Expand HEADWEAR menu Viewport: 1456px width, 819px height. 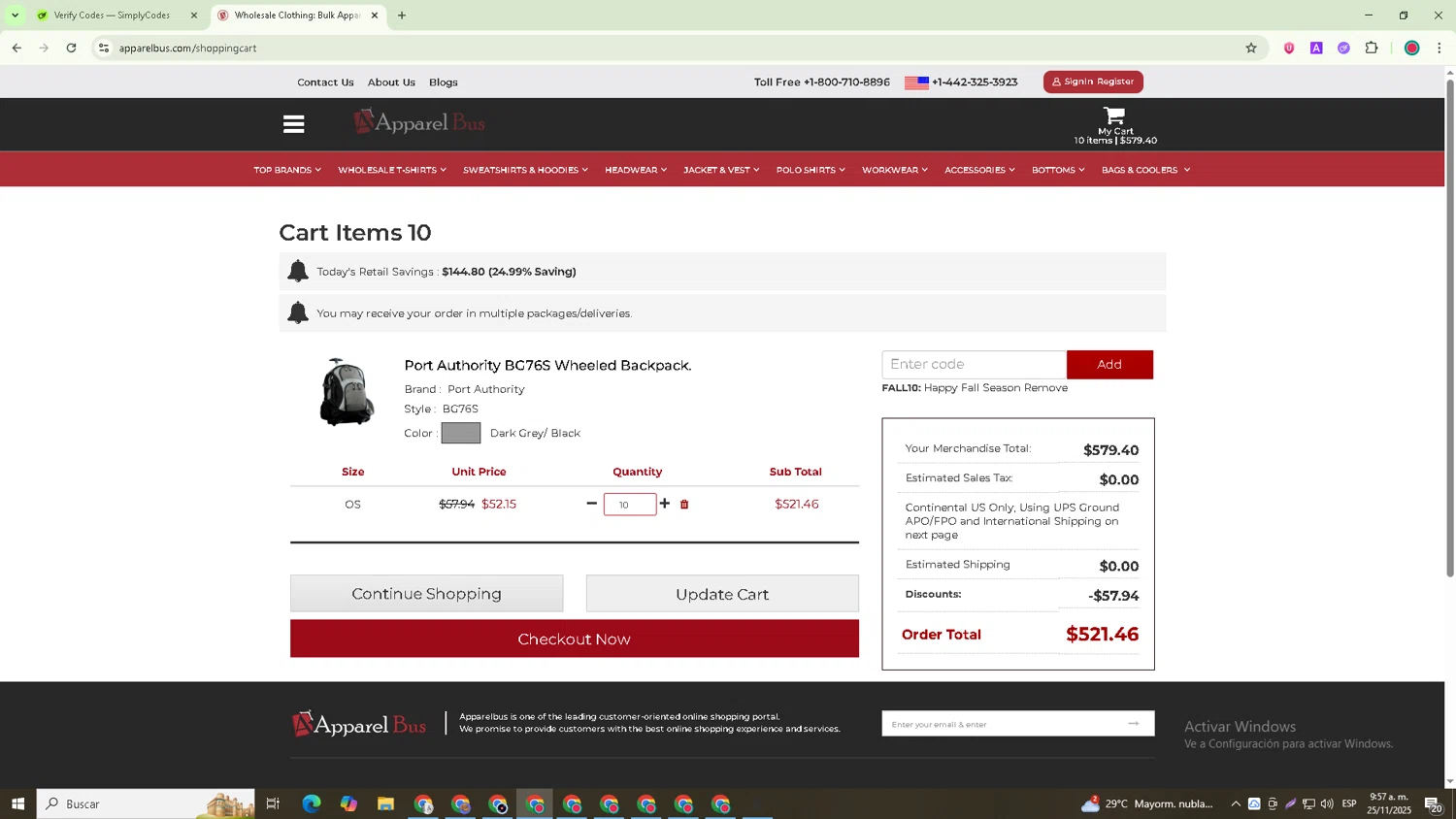click(636, 170)
